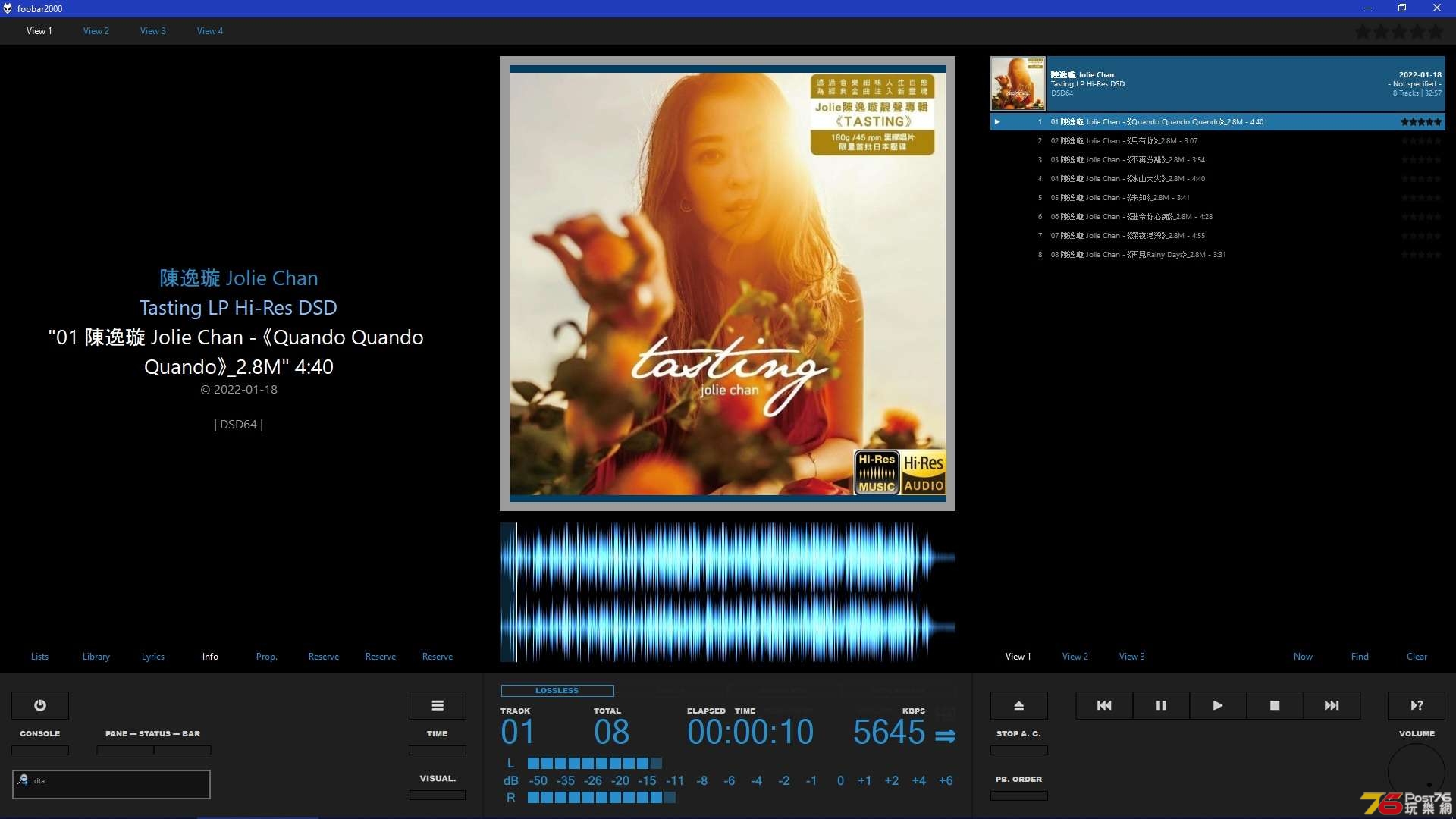Toggle the Bar switch under Pane—Status—Bar
Viewport: 1456px width, 819px height.
coord(183,750)
